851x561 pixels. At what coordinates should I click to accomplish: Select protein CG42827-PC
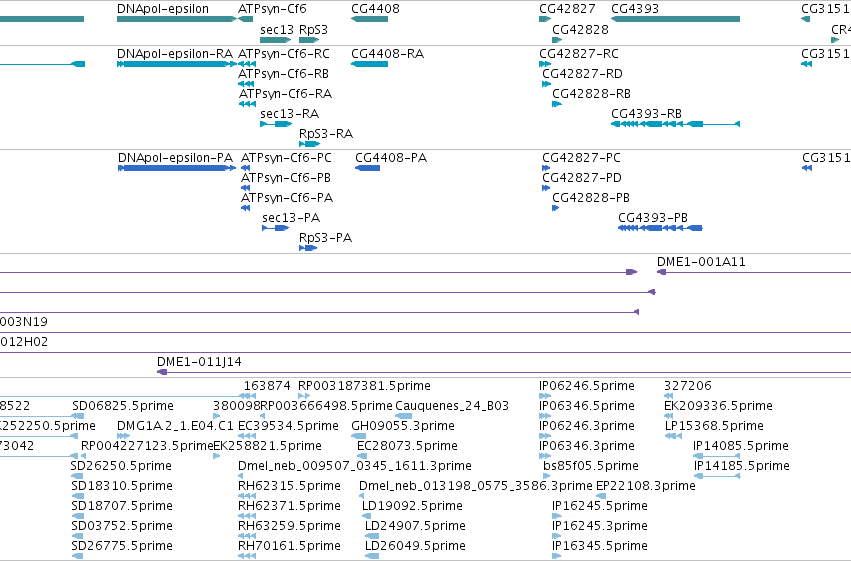click(x=546, y=168)
